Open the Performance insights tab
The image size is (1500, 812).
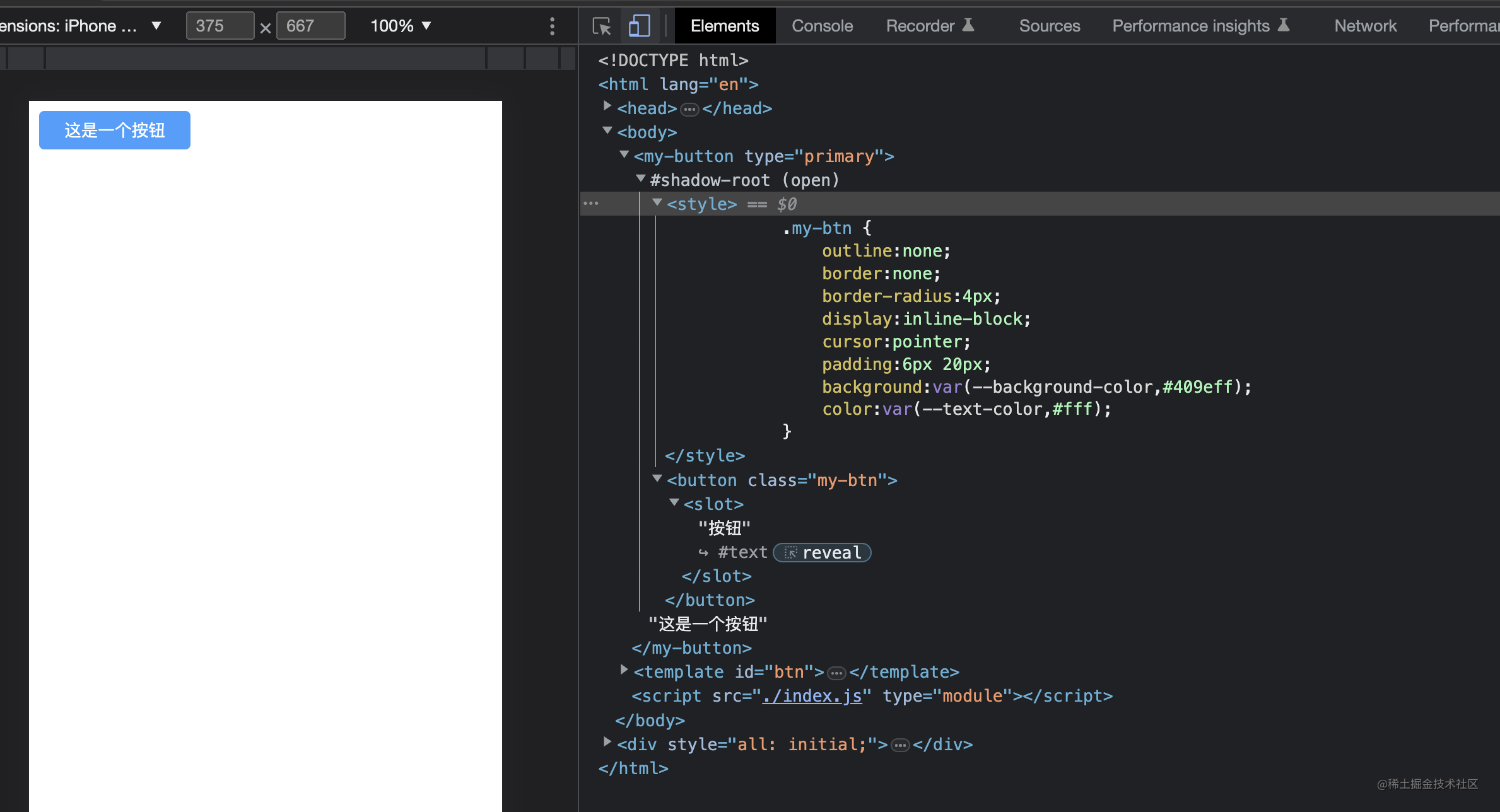tap(1201, 26)
